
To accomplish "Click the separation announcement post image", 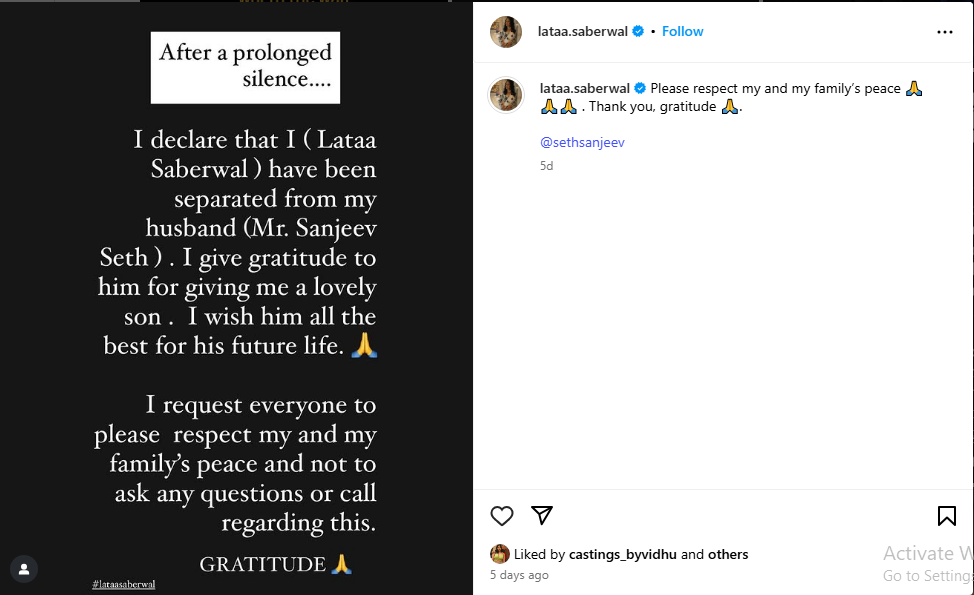I will (x=237, y=300).
